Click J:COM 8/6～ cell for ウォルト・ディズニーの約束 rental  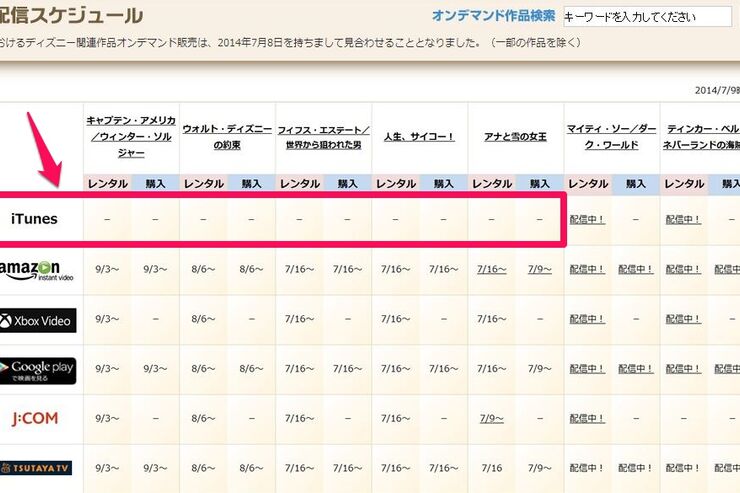[203, 418]
